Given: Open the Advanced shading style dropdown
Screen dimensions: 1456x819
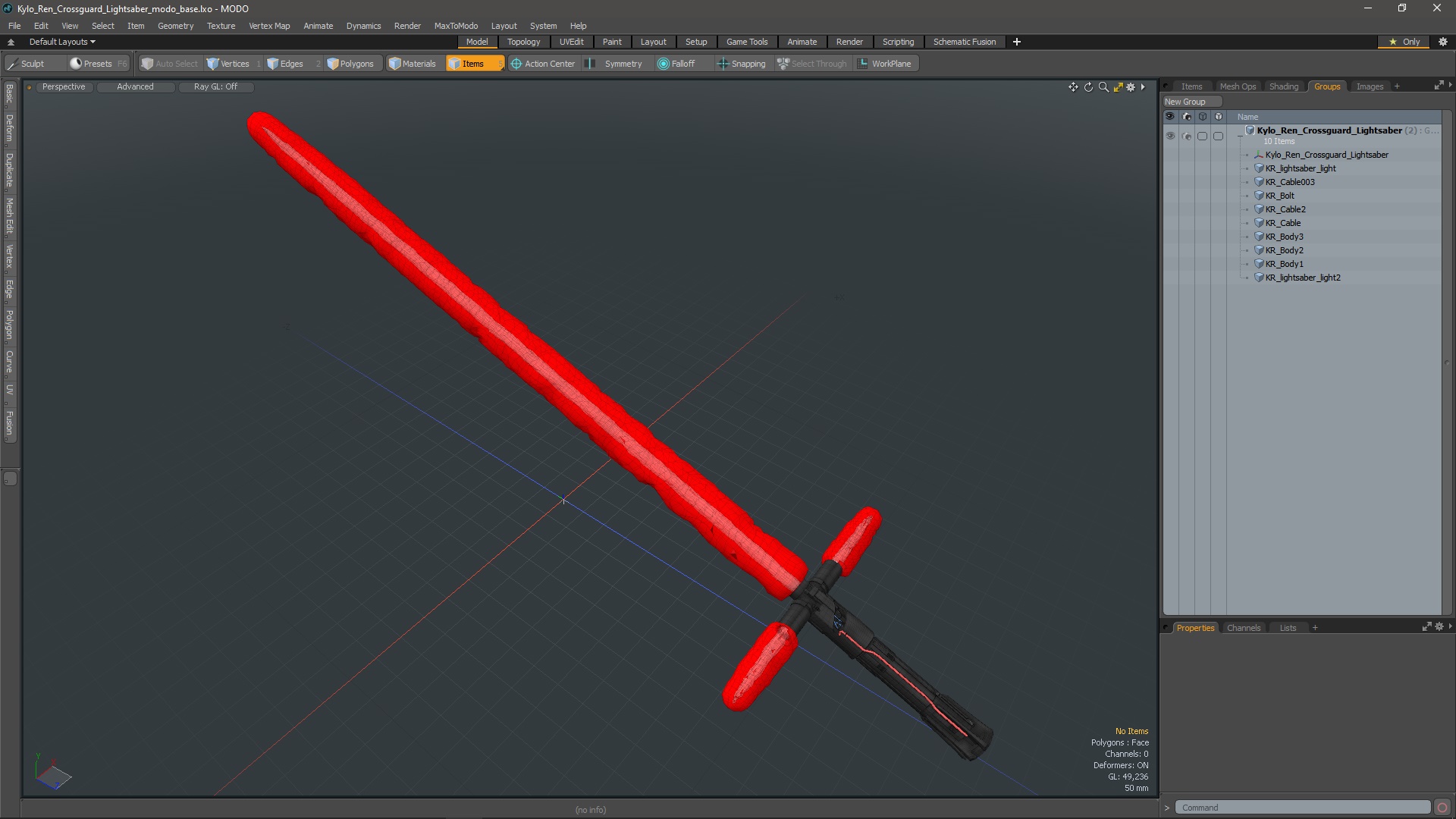Looking at the screenshot, I should pos(135,86).
